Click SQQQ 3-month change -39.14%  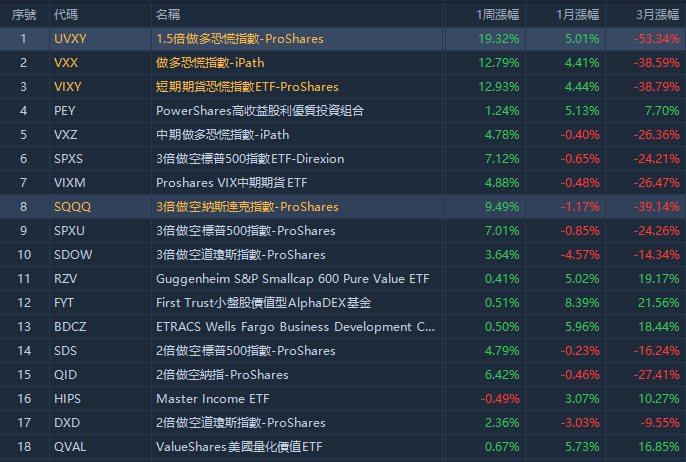pyautogui.click(x=657, y=207)
